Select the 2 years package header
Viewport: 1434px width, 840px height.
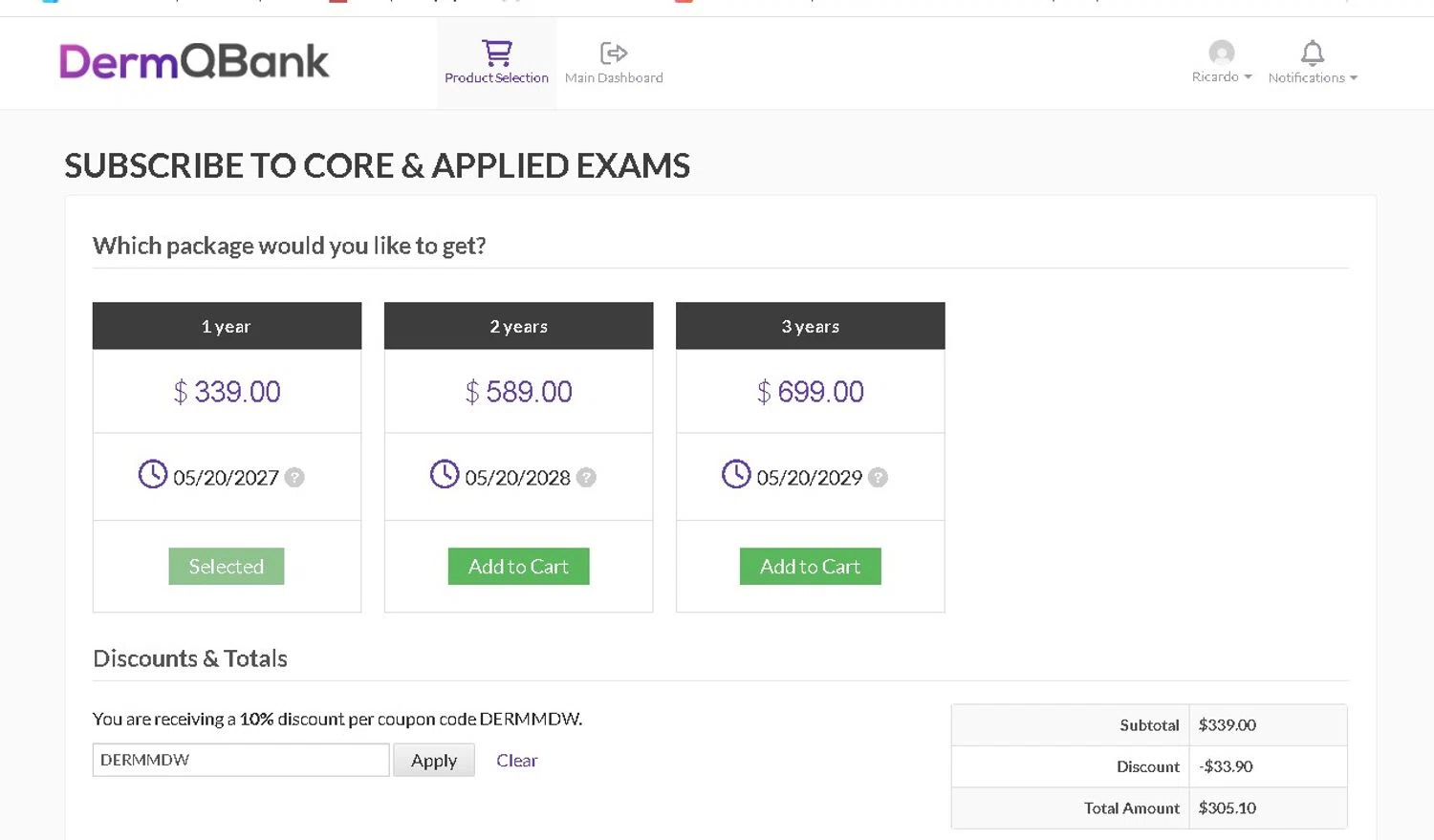point(518,326)
